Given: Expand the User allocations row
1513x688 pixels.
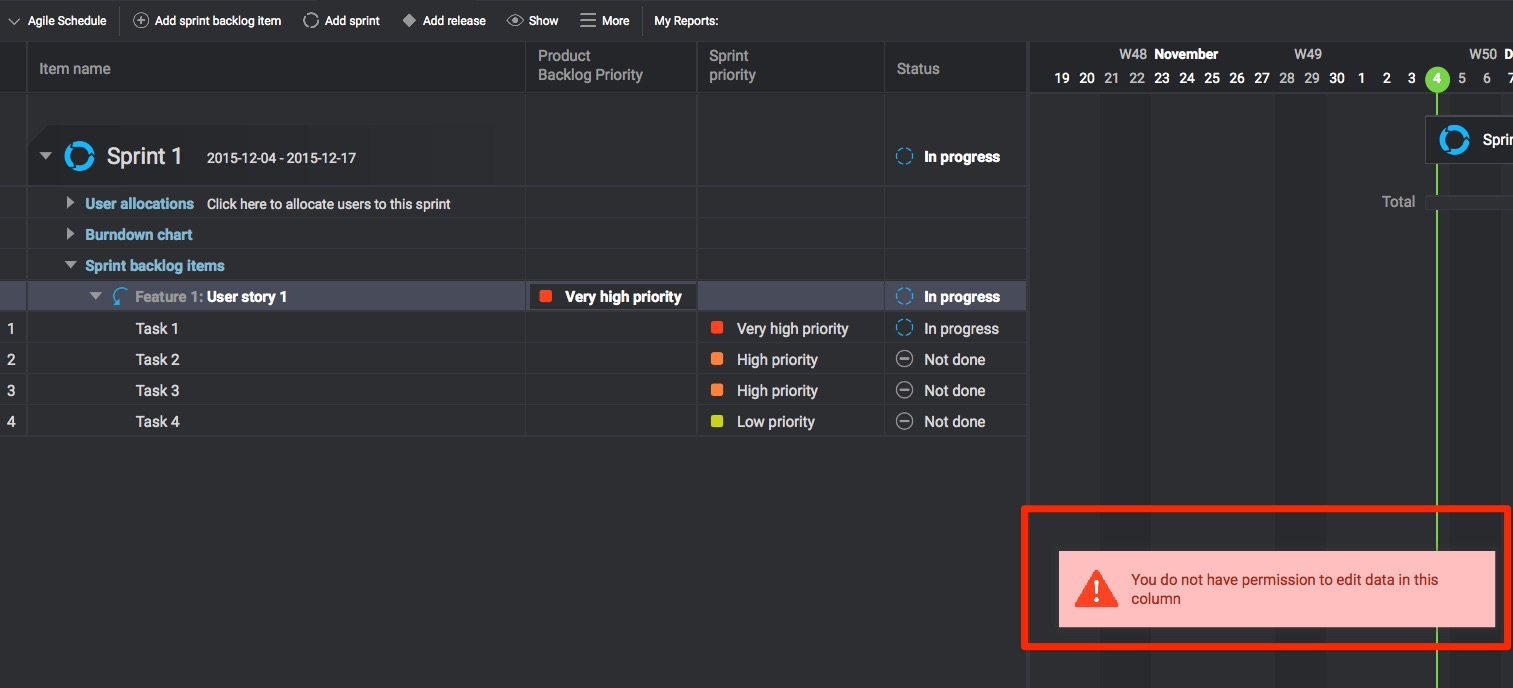Looking at the screenshot, I should point(70,203).
